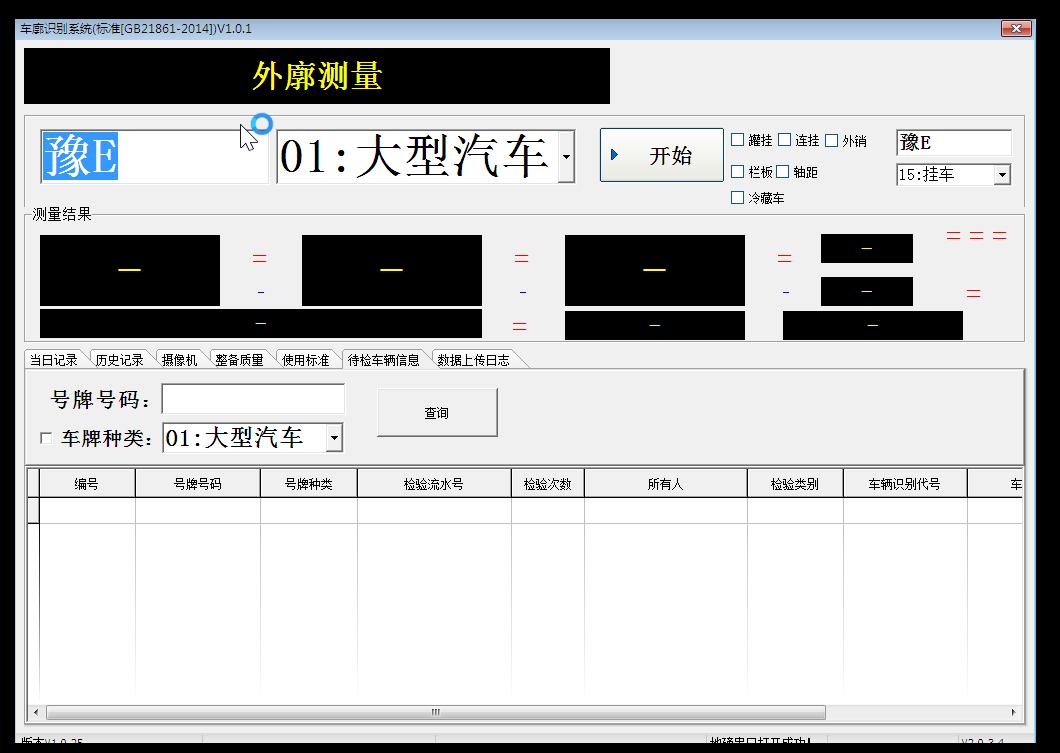Expand the 15:挂车 trailer type dropdown
The image size is (1060, 753).
pyautogui.click(x=1002, y=175)
